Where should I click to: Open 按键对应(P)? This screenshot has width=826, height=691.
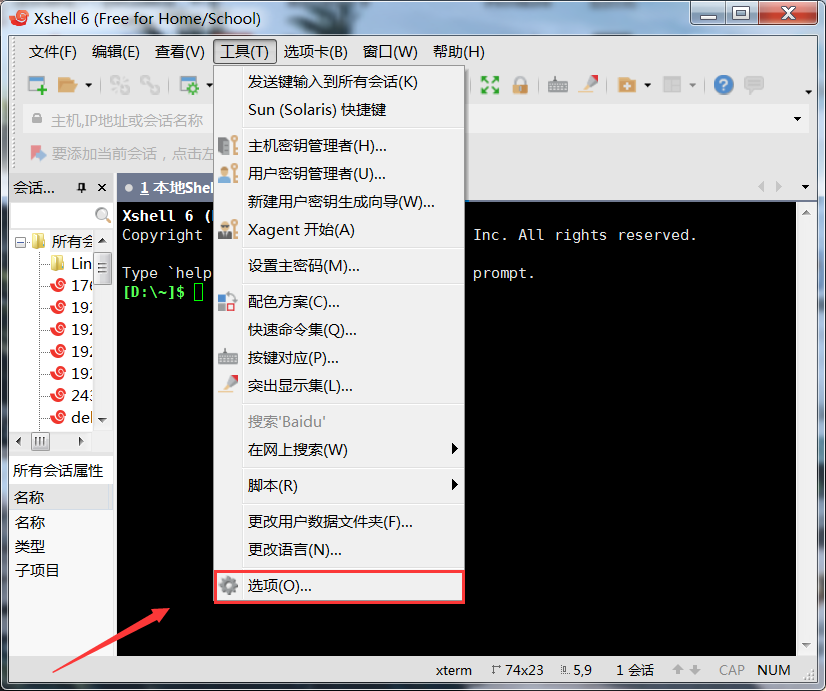pyautogui.click(x=339, y=358)
